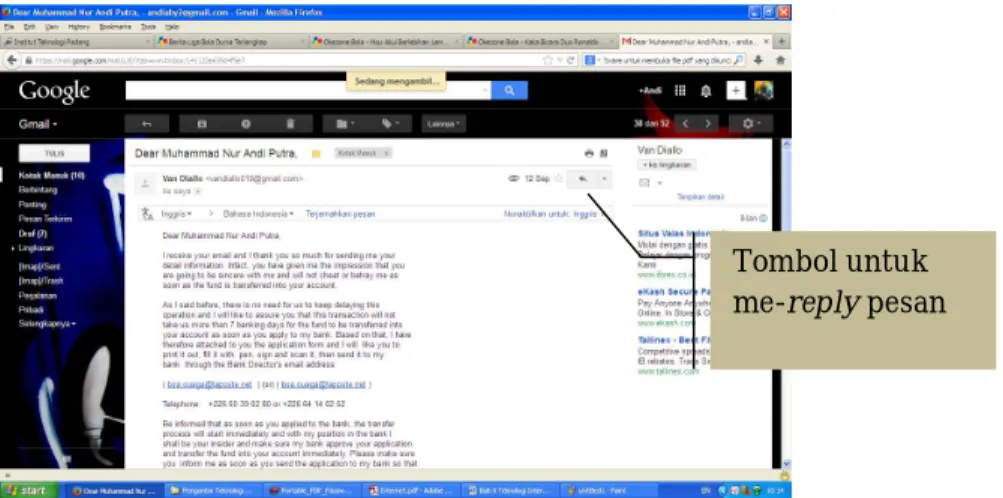
Task: Add Van Diallo with '+ ke lingkaran' button
Action: [667, 165]
